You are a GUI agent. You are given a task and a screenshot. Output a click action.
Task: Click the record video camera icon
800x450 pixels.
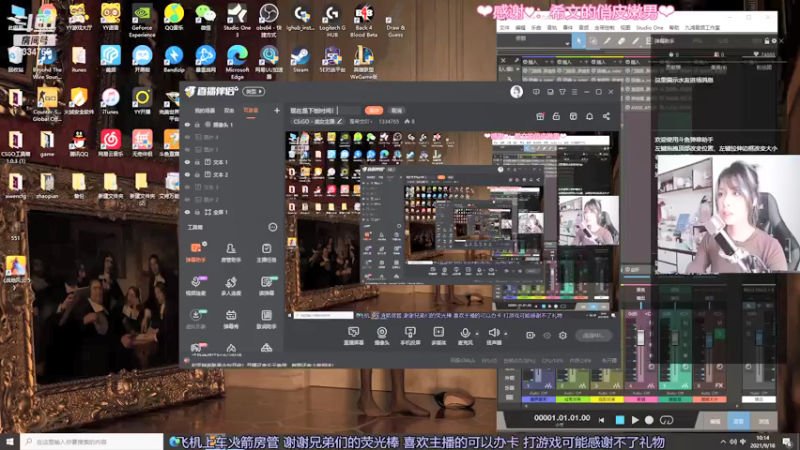coord(531,335)
